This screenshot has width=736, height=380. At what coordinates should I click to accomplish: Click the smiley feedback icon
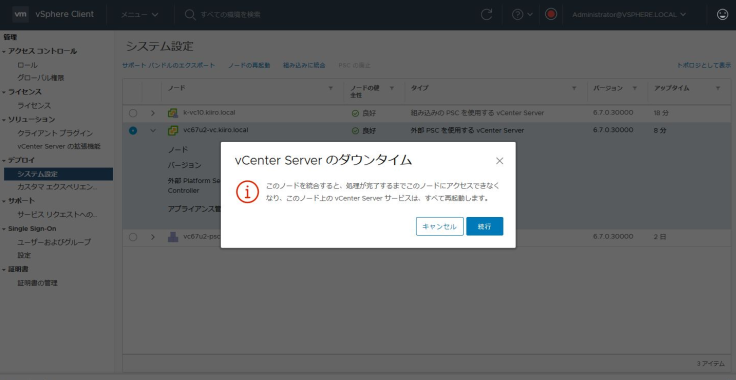[x=722, y=15]
